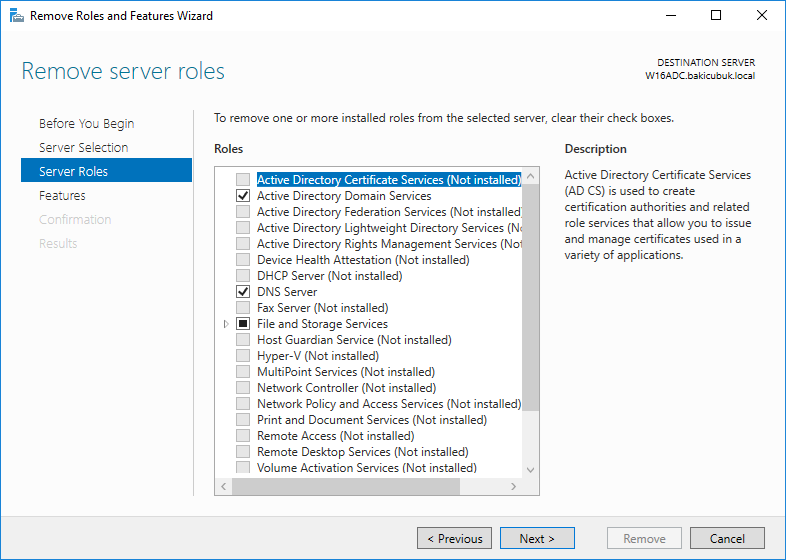
Task: Uncheck Active Directory Domain Services checkbox
Action: 243,196
